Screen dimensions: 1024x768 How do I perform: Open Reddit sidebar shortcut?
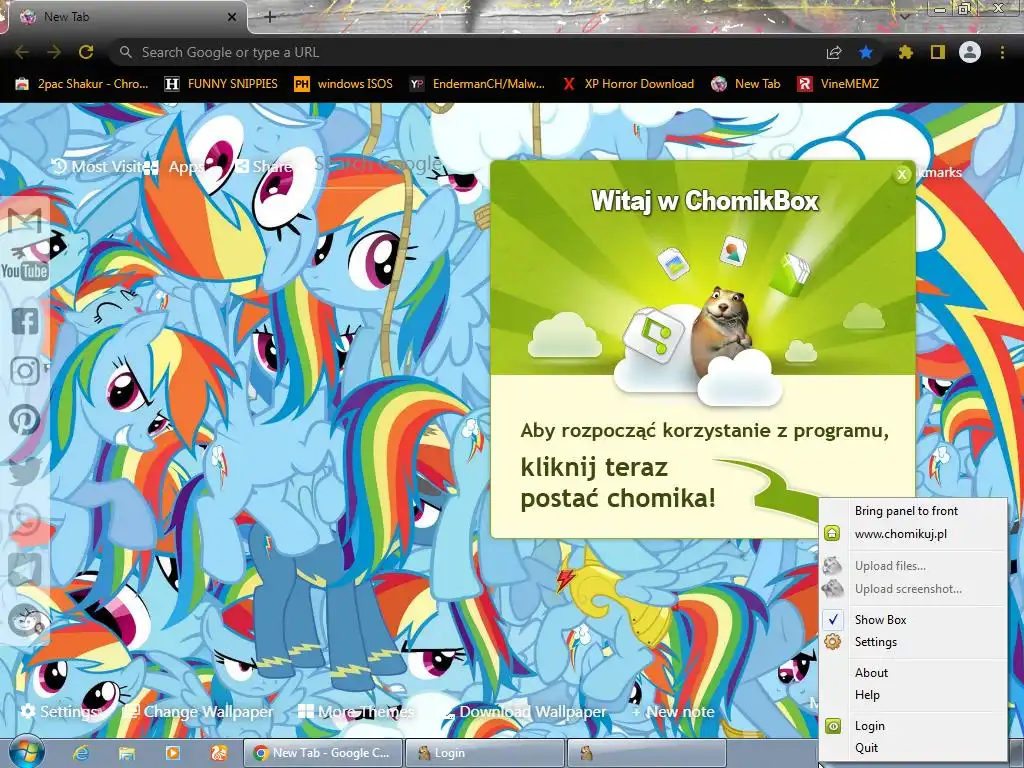pyautogui.click(x=25, y=620)
